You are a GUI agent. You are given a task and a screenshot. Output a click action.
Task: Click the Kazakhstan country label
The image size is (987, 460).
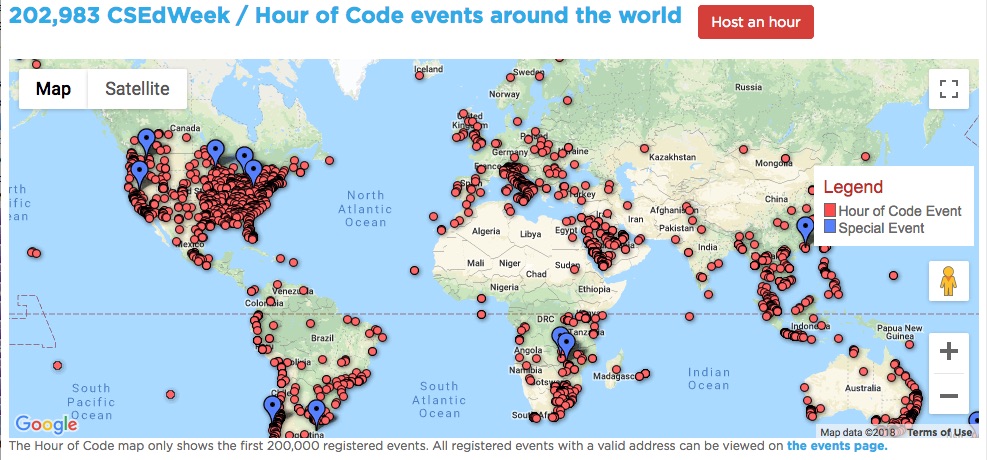[x=673, y=156]
